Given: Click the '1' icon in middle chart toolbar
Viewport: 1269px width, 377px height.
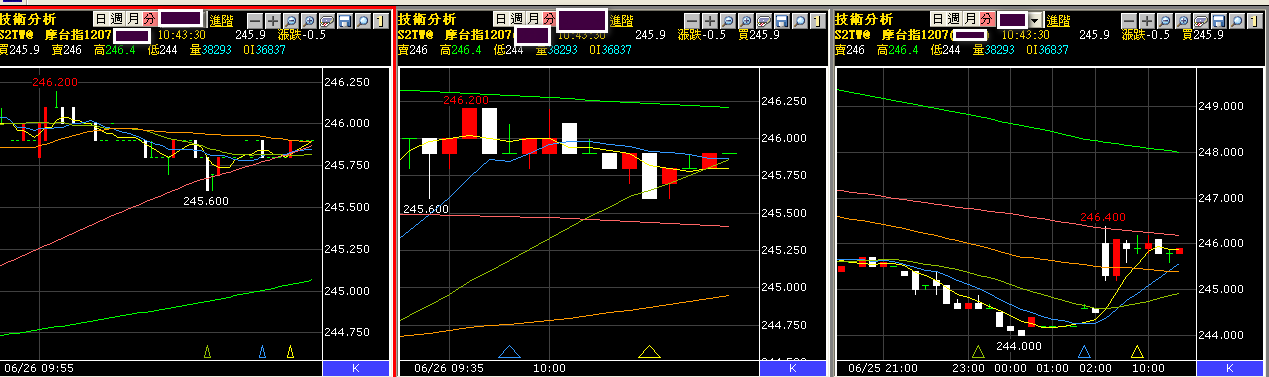Looking at the screenshot, I should [x=817, y=20].
